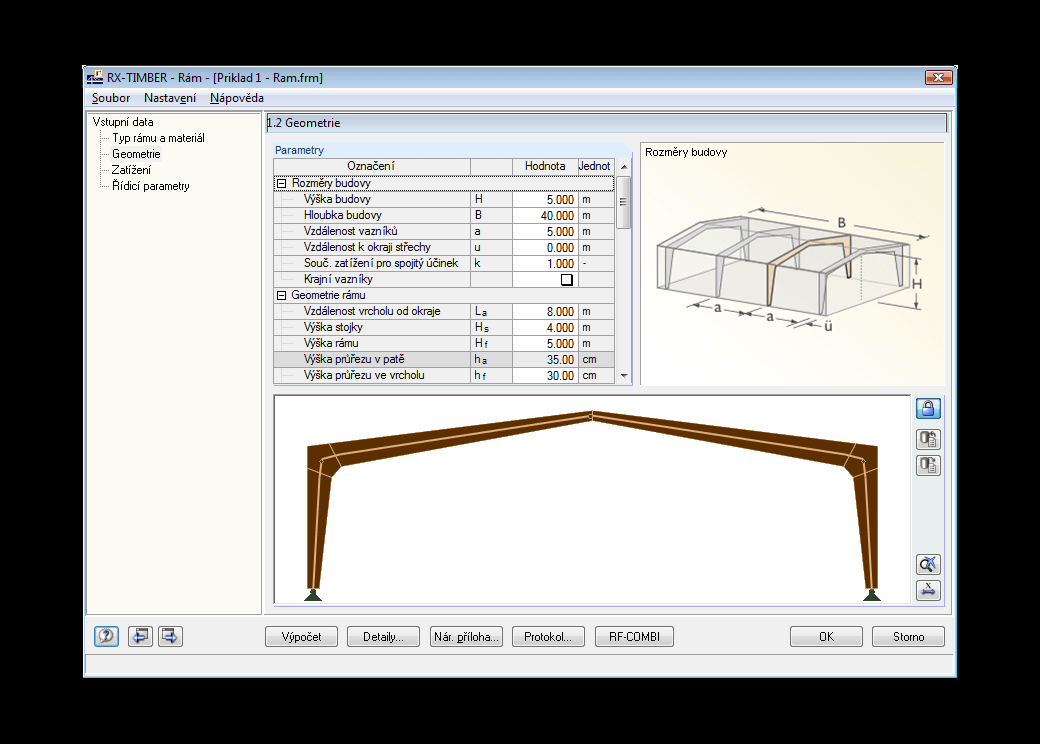
Task: Collapse the Geometrie rámu group
Action: click(281, 296)
